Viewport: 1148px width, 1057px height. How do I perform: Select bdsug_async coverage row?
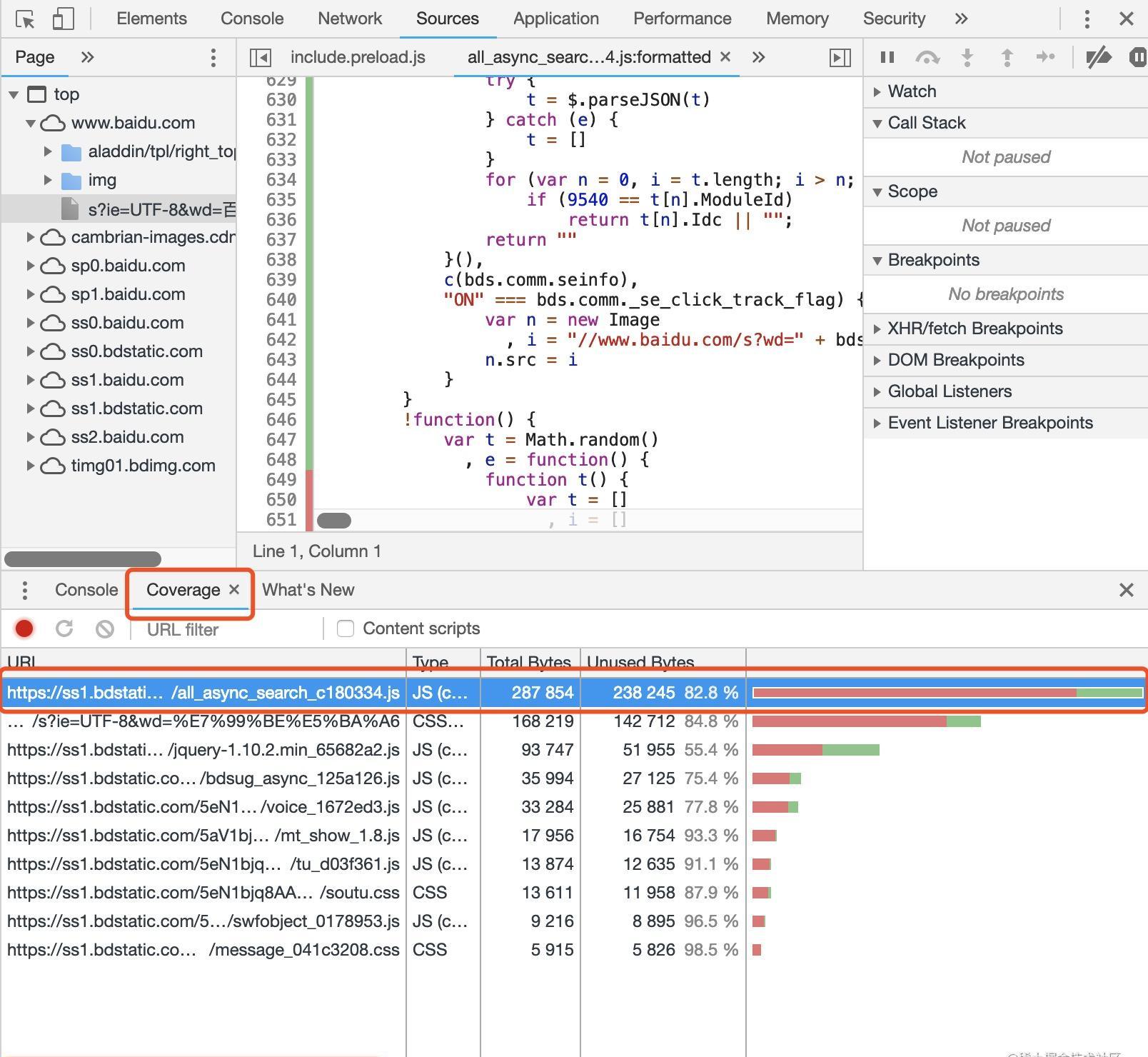(x=573, y=778)
